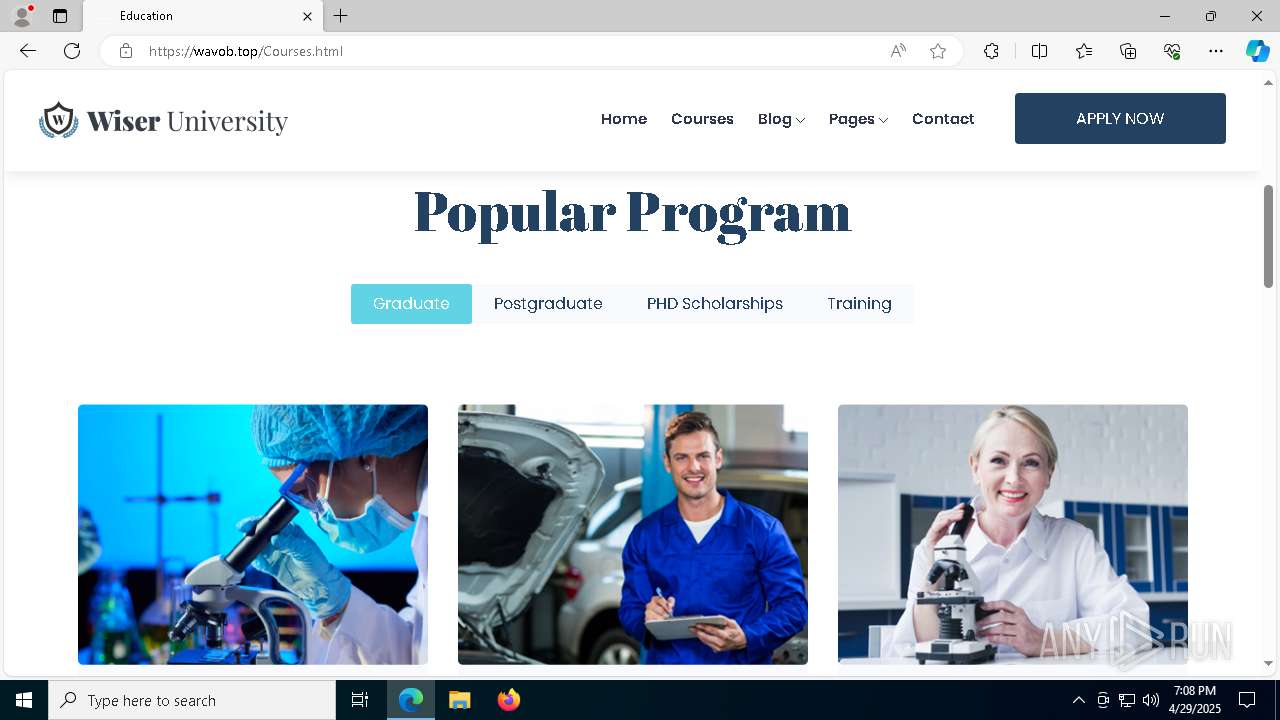
Task: Expand the Pages dropdown menu
Action: [858, 119]
